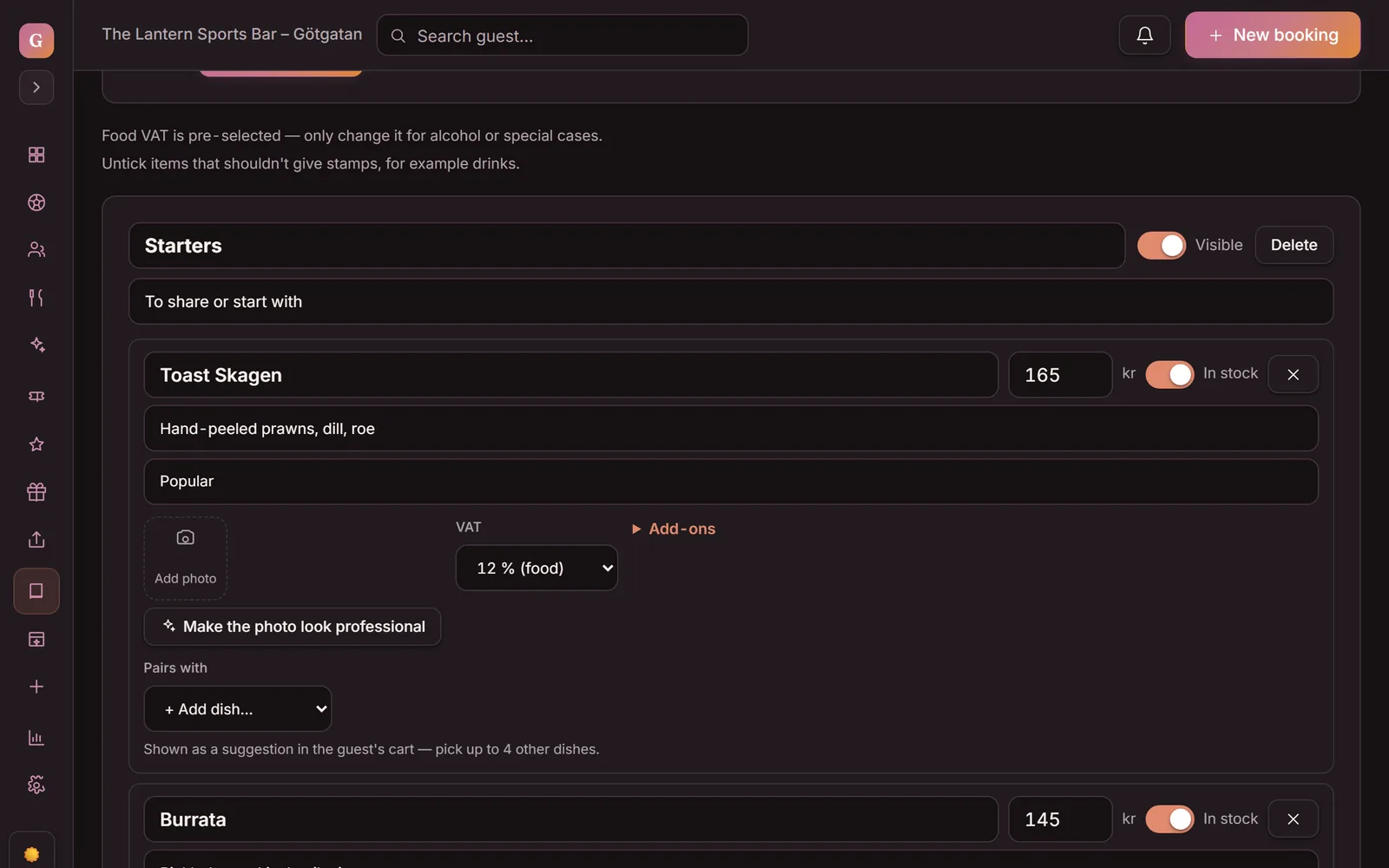Open the dashboard grid icon
Image resolution: width=1389 pixels, height=868 pixels.
tap(36, 155)
